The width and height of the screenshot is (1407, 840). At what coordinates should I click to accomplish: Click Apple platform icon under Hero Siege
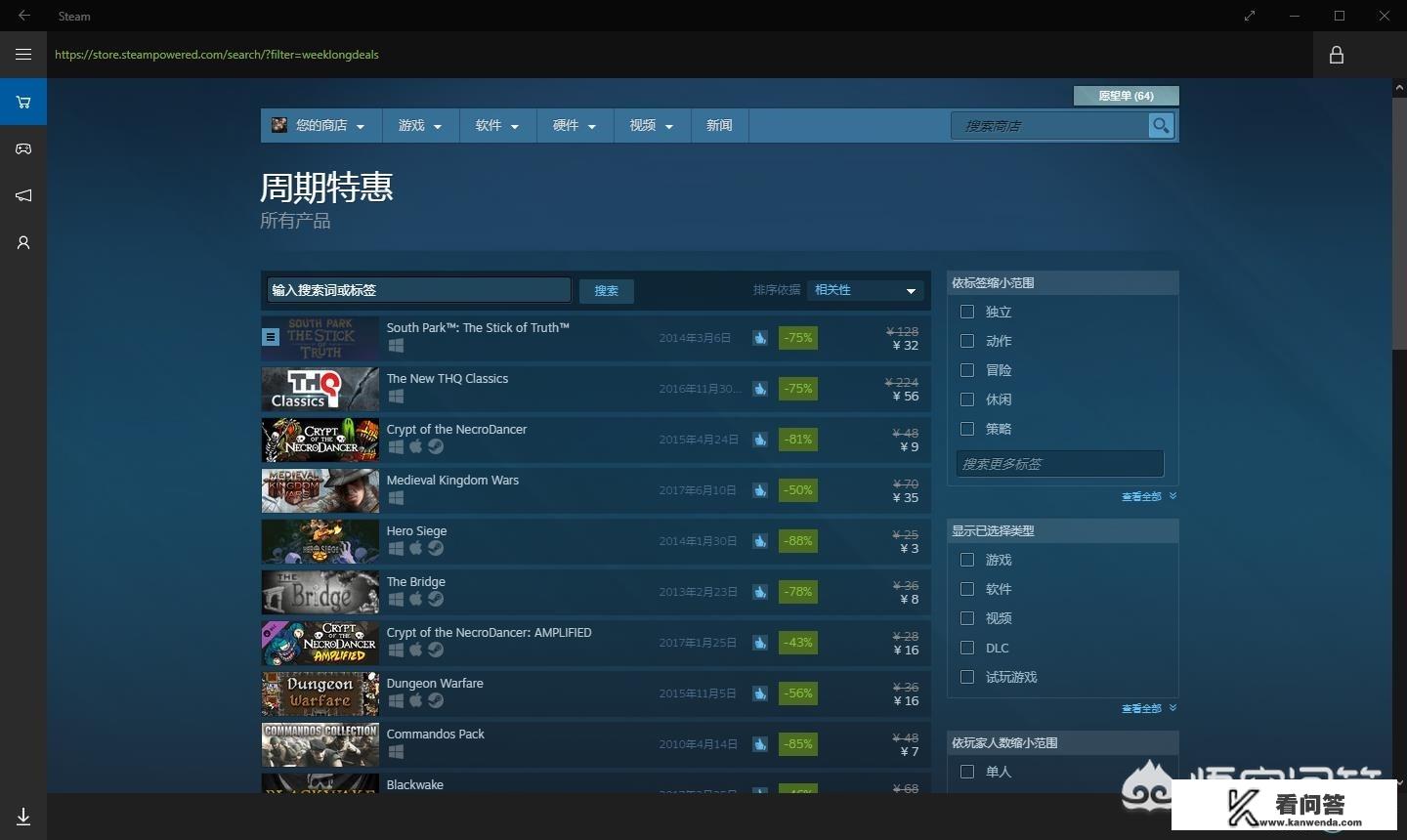tap(415, 548)
